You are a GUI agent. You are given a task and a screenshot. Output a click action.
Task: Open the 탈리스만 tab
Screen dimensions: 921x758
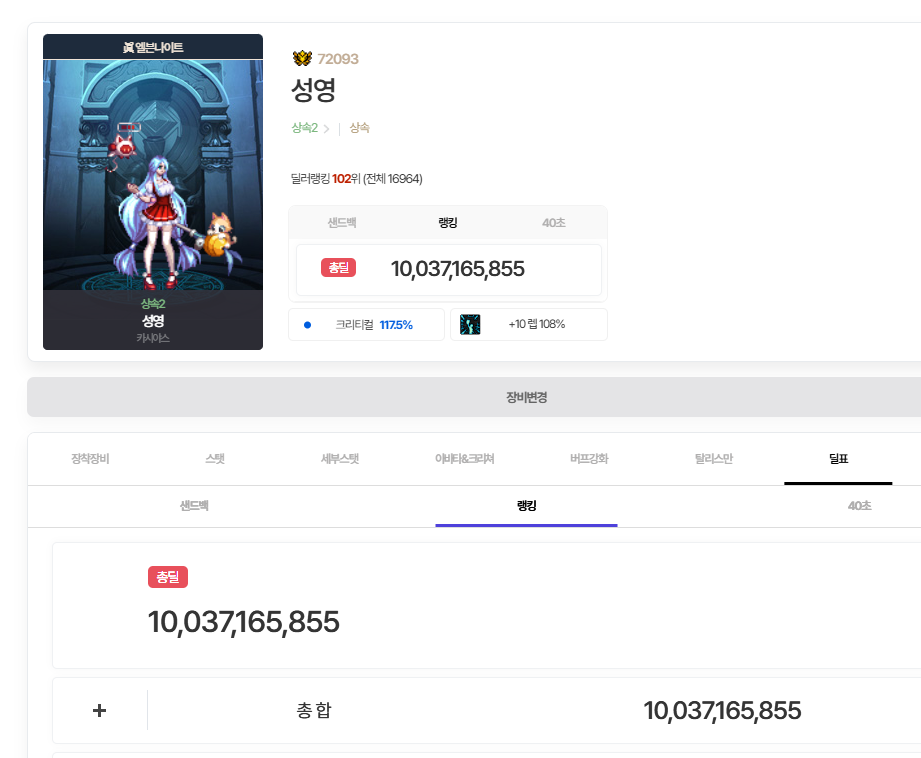point(714,459)
